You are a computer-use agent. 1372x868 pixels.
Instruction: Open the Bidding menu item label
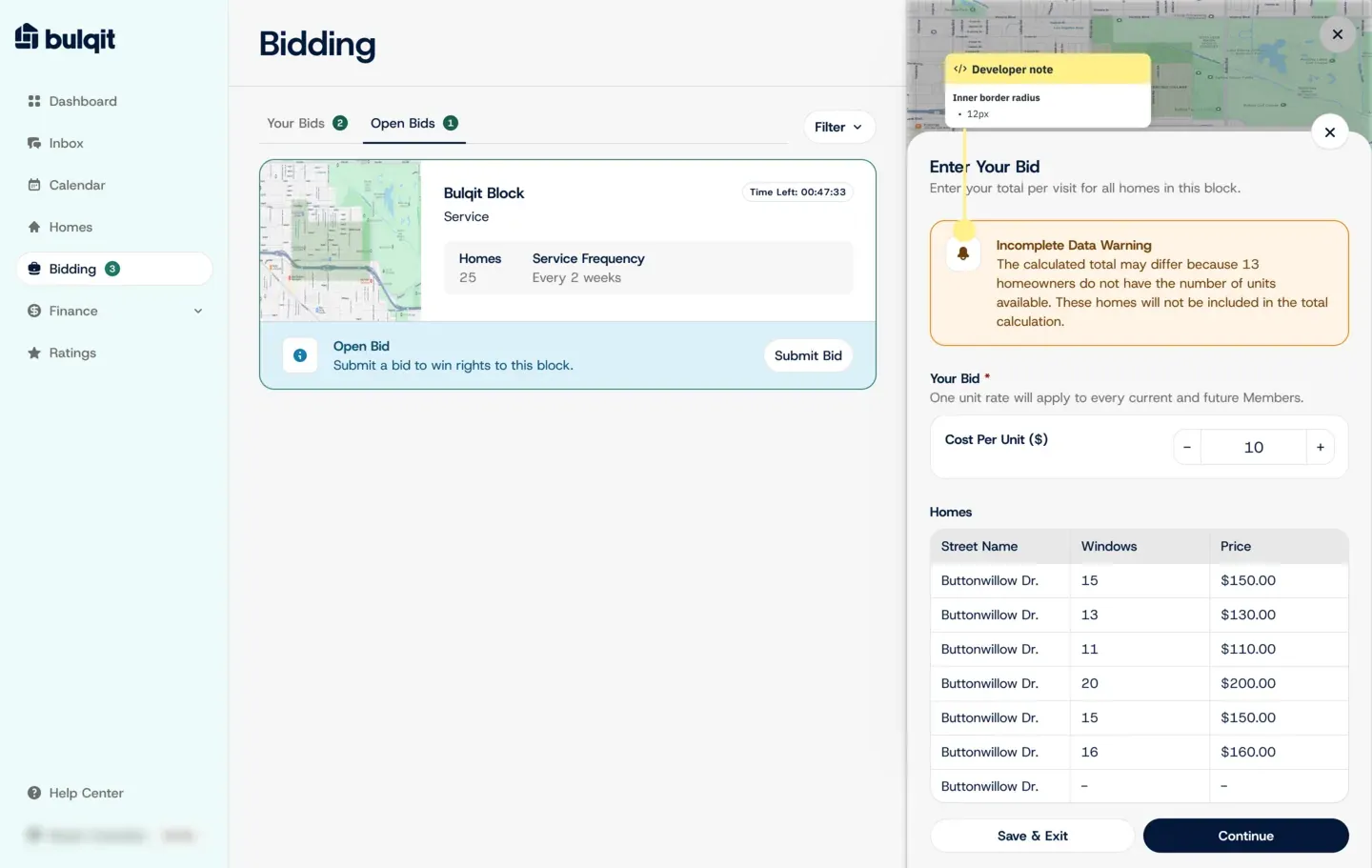point(72,269)
